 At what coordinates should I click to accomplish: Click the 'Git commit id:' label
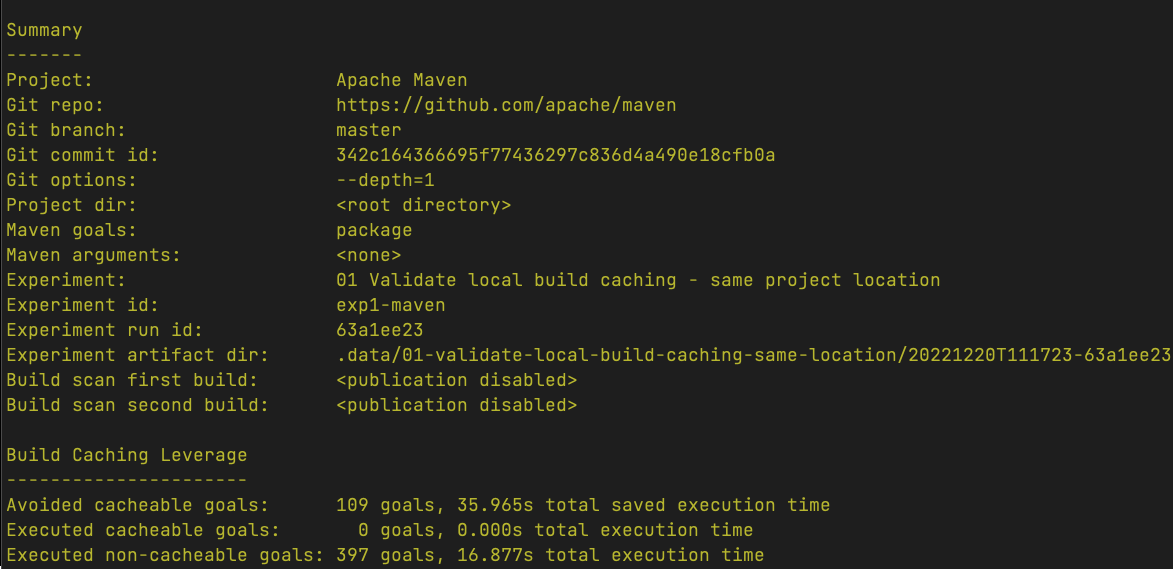pos(82,156)
